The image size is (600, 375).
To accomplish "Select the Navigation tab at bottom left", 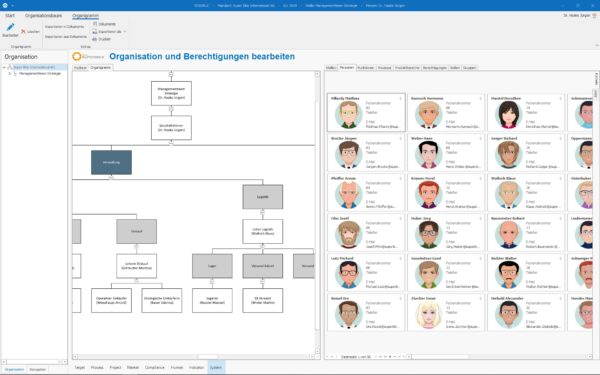I will (x=38, y=369).
